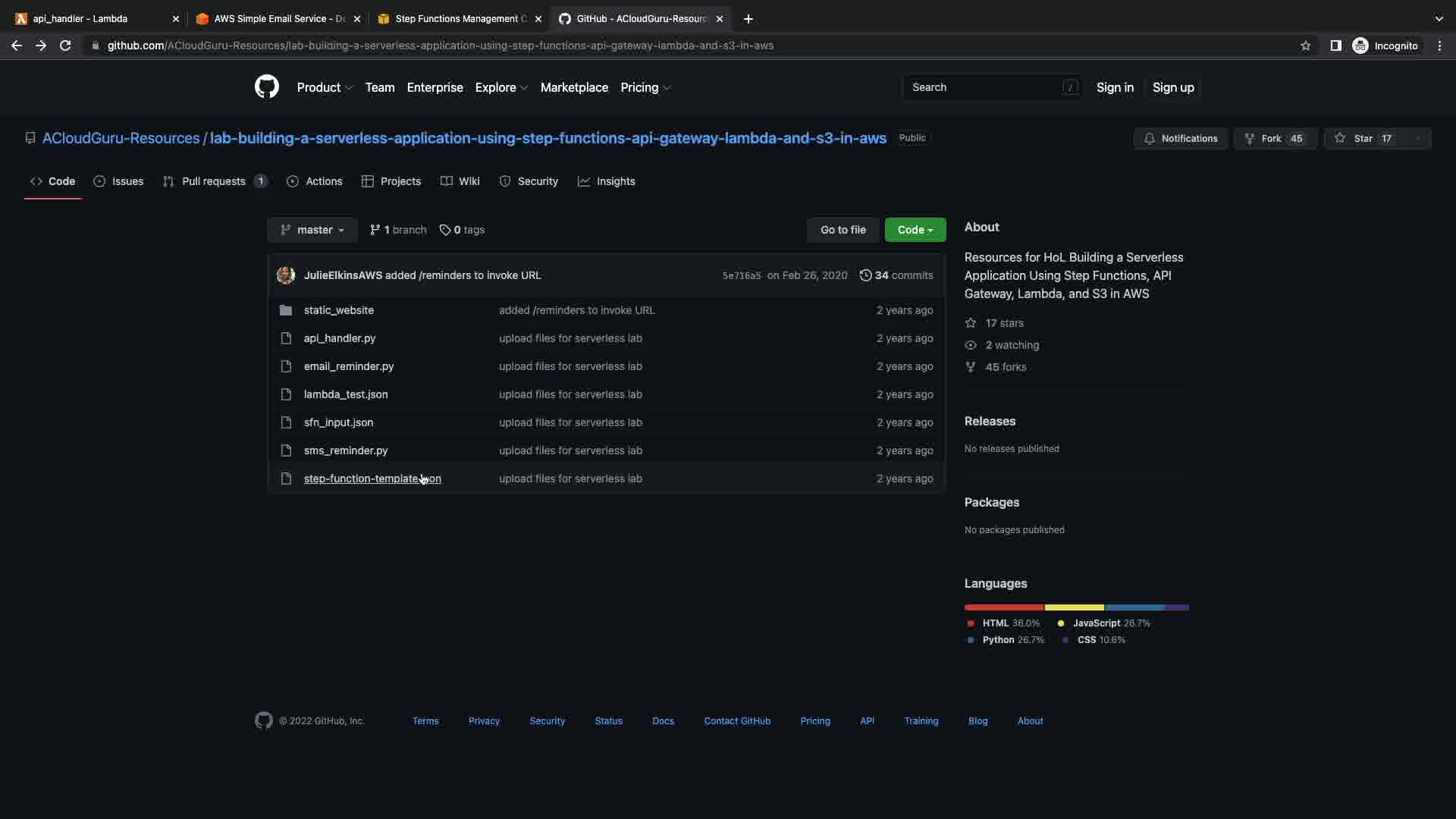Click the browser side panel icon
The height and width of the screenshot is (819, 1456).
1335,45
